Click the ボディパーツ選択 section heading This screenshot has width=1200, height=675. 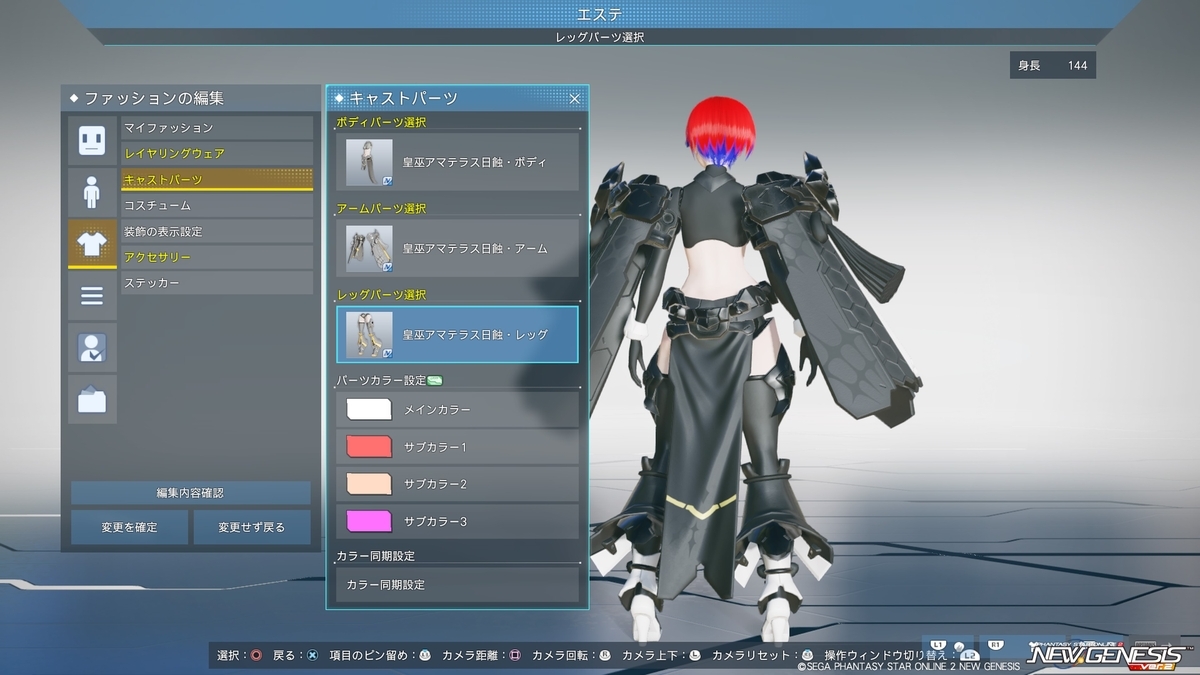381,122
